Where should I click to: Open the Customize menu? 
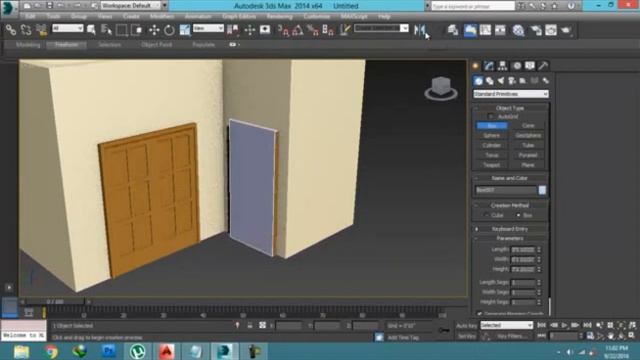(x=317, y=16)
